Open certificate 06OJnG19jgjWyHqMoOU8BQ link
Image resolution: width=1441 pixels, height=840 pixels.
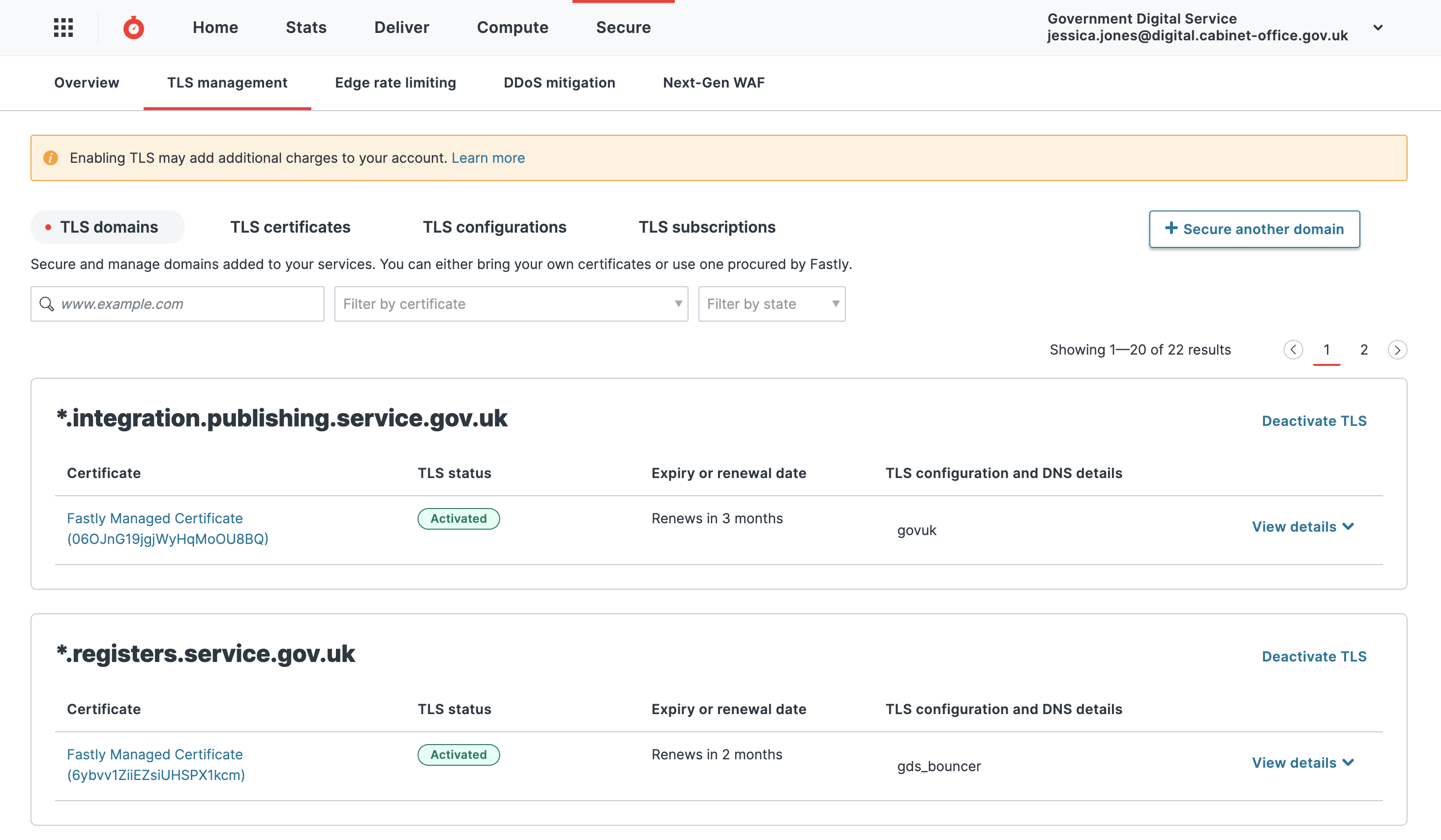168,528
